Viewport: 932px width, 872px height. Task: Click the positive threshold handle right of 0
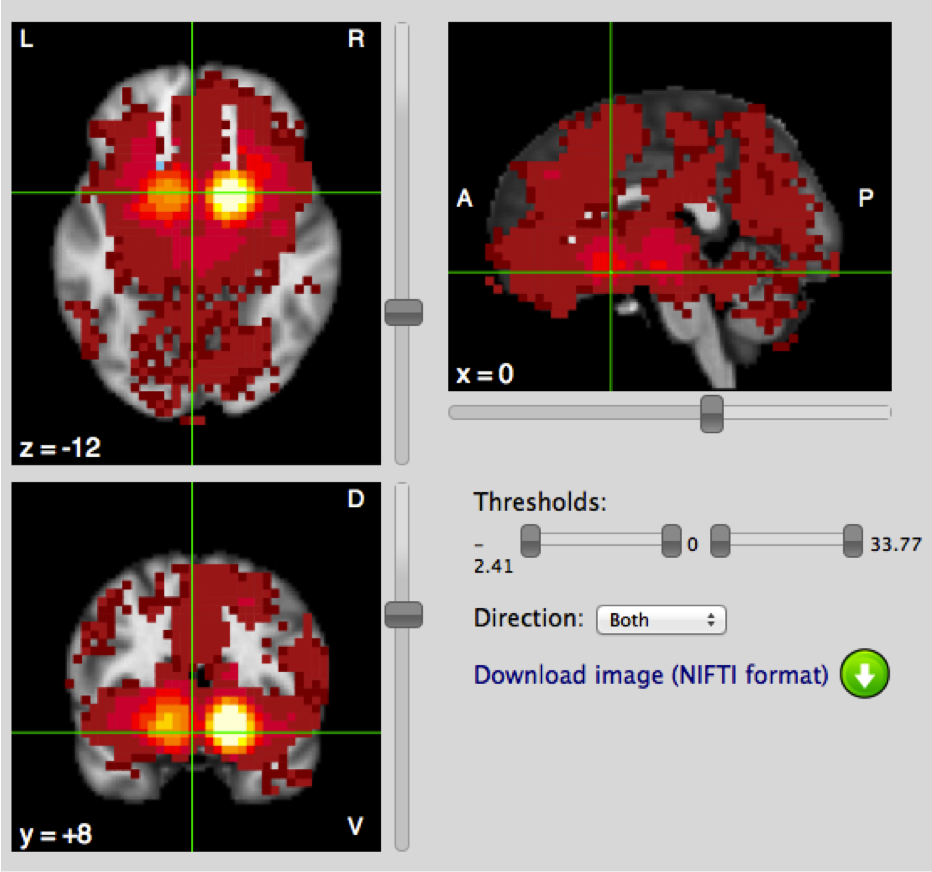[x=720, y=541]
